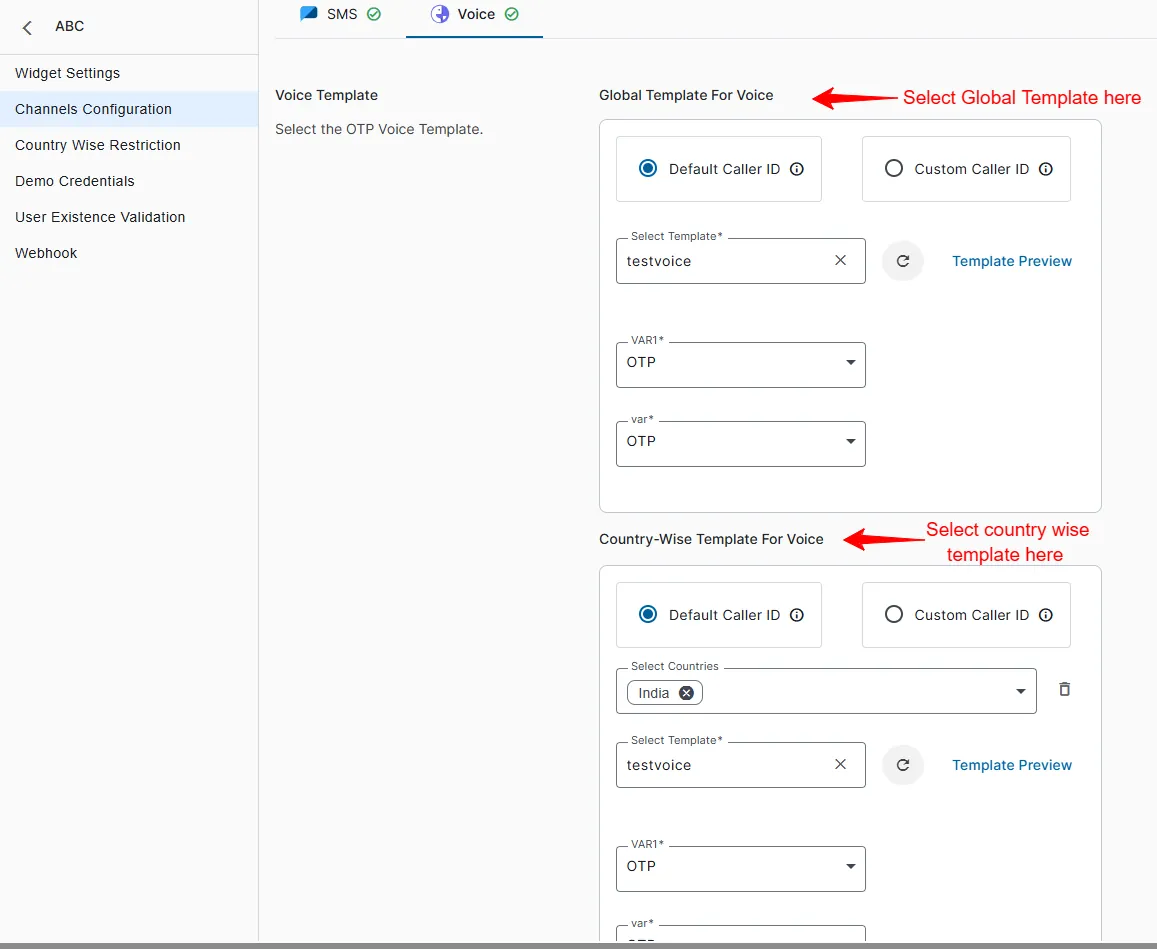Select Global Default Caller ID radio
Image resolution: width=1157 pixels, height=949 pixels.
coord(648,168)
